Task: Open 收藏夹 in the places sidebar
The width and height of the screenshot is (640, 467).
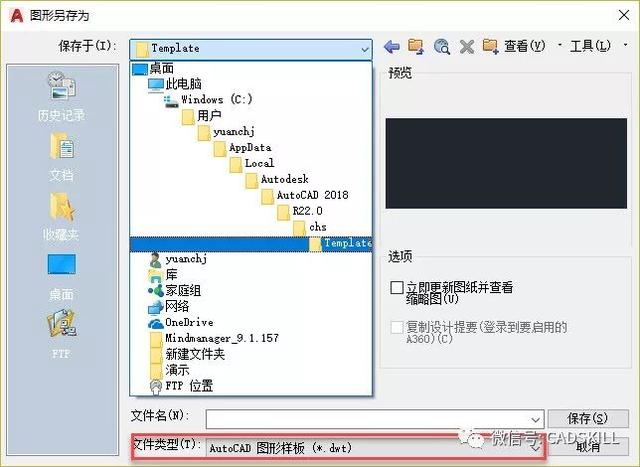Action: tap(61, 217)
